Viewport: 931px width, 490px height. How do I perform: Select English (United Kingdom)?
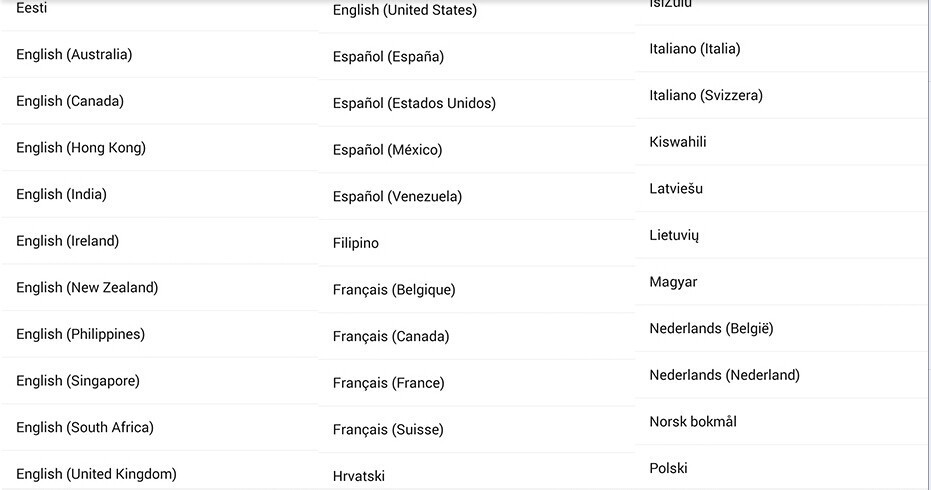96,474
